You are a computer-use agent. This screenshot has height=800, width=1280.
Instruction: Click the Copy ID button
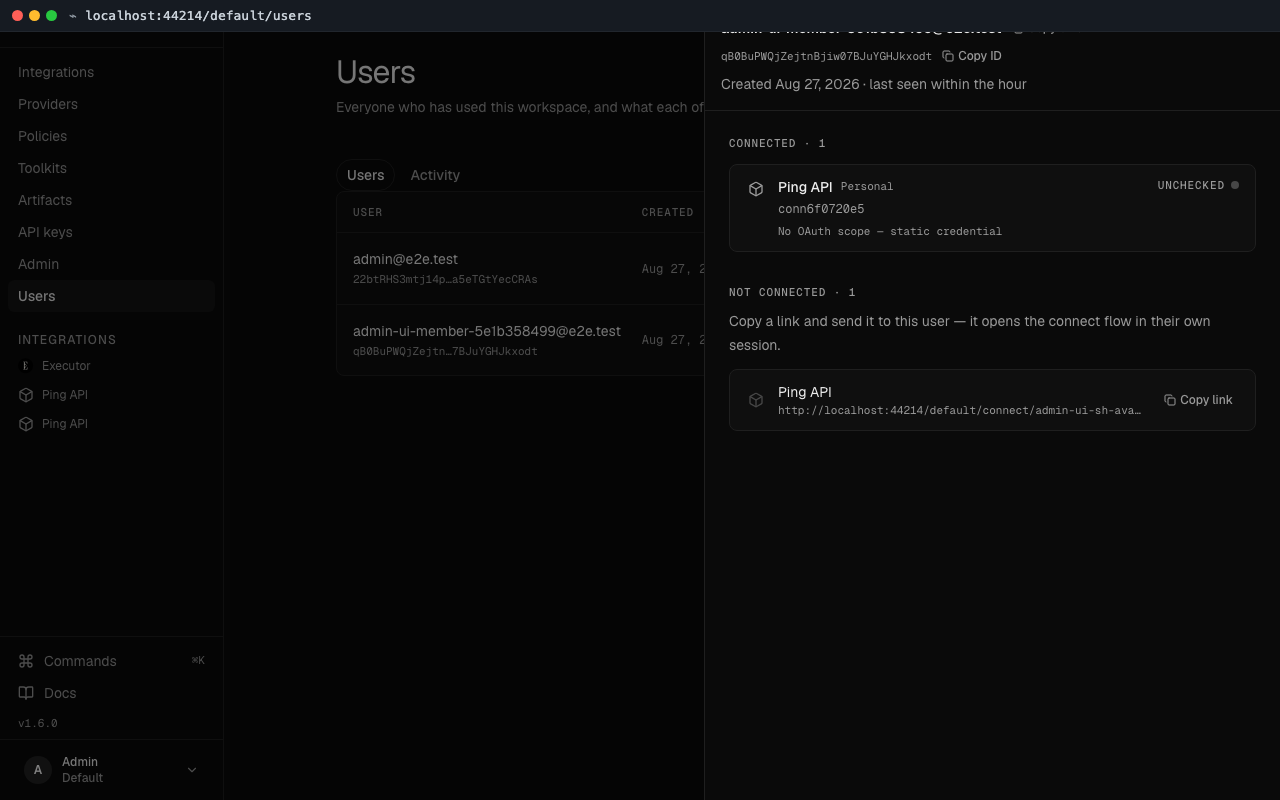[x=971, y=56]
